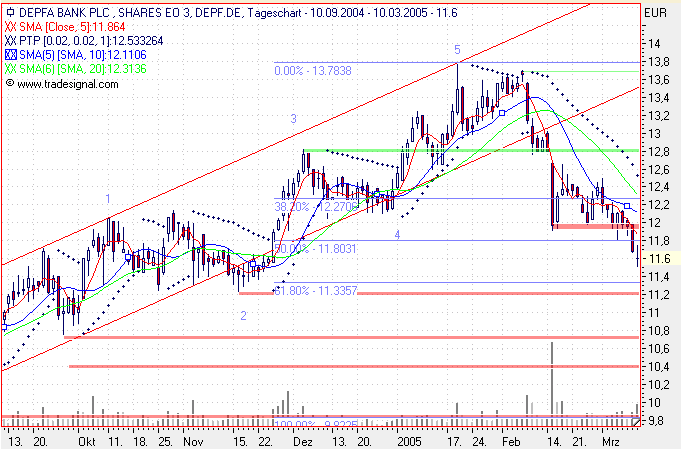Select Elliott wave label 1
The image size is (681, 449).
[108, 199]
